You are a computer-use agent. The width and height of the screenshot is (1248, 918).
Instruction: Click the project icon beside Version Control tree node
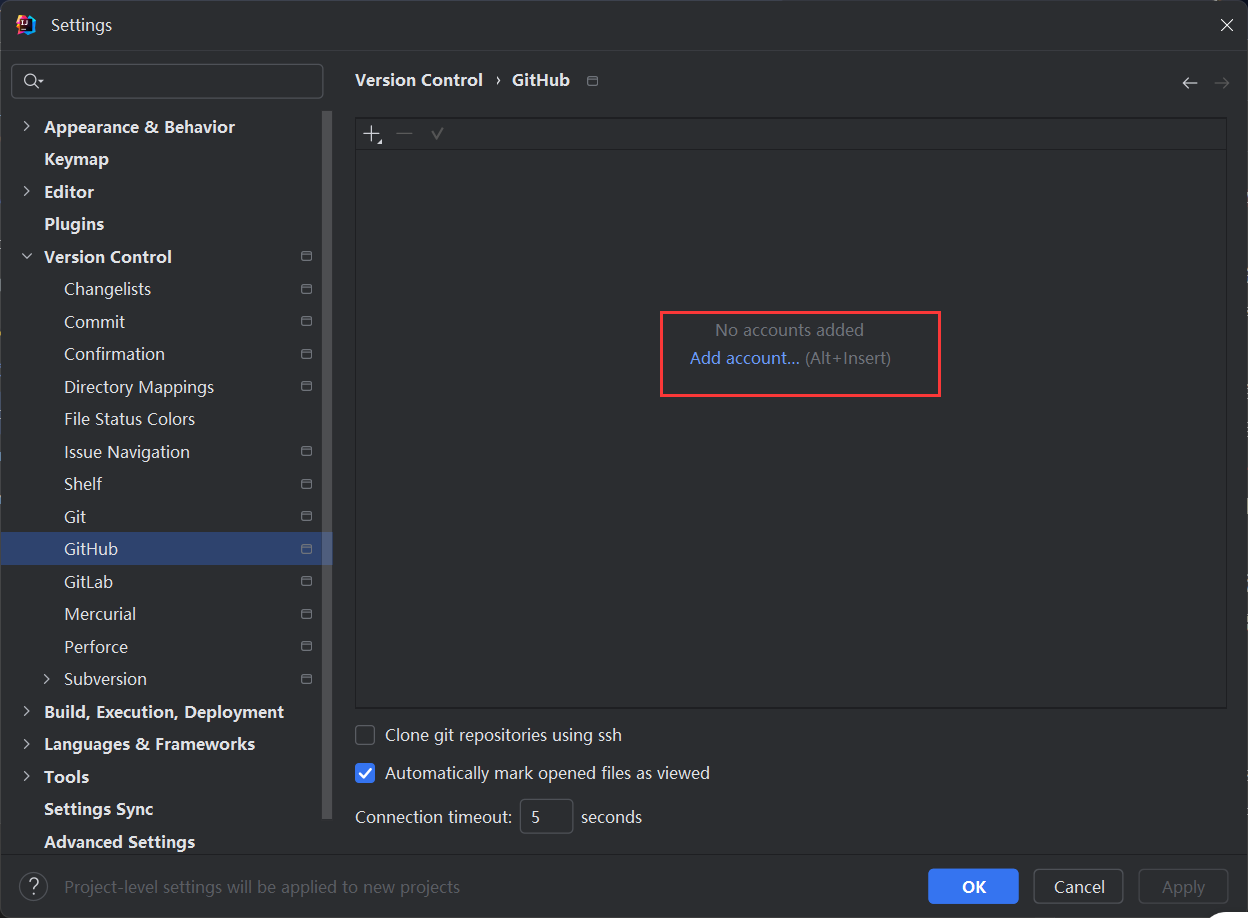[307, 257]
